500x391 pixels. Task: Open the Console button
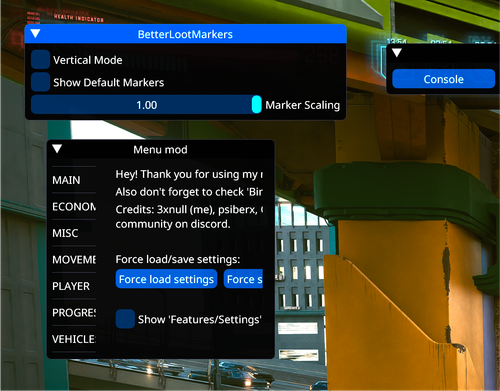[x=443, y=79]
